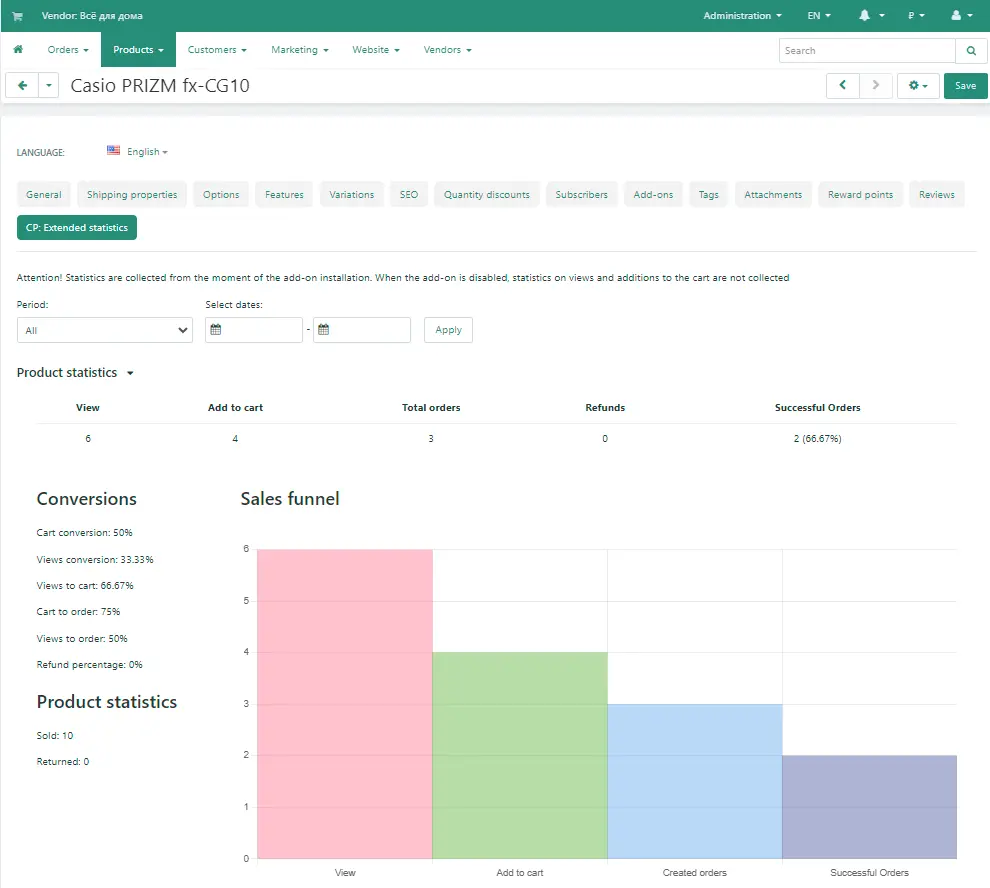This screenshot has height=888, width=990.
Task: Open the Period select box
Action: [105, 330]
